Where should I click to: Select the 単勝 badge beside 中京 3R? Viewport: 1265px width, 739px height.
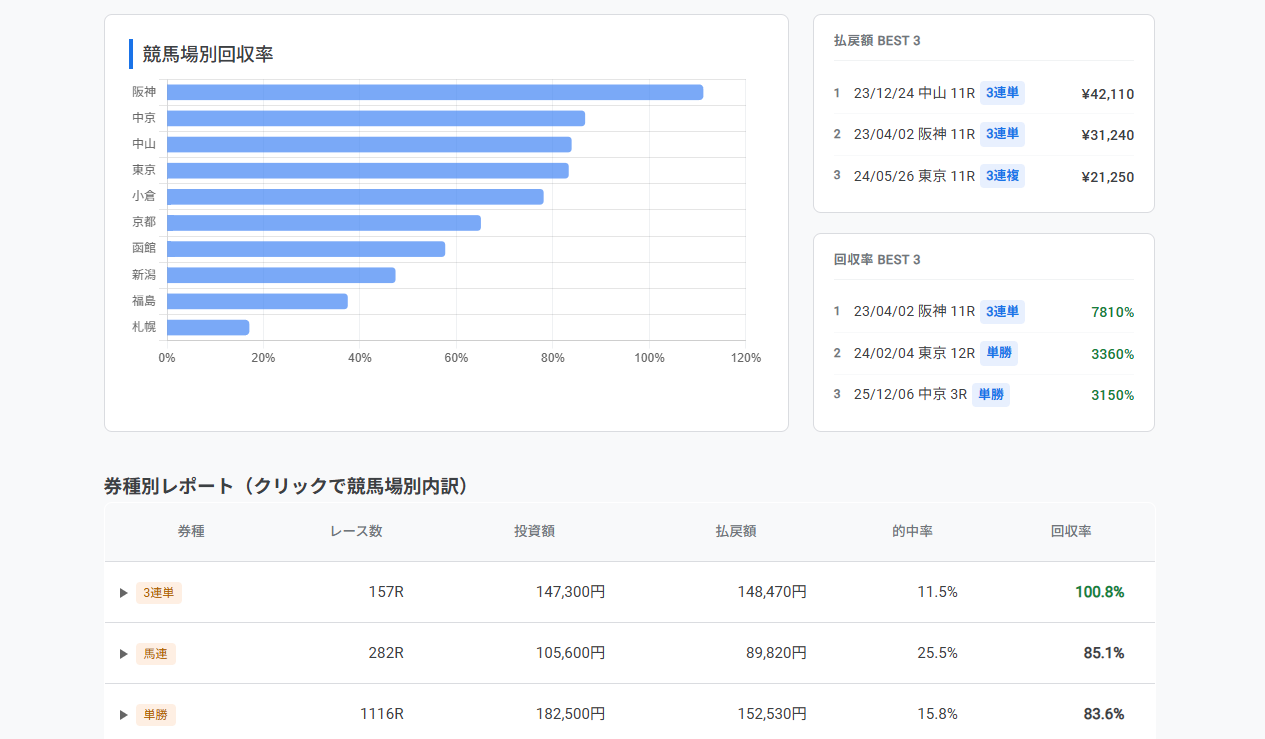pyautogui.click(x=991, y=394)
